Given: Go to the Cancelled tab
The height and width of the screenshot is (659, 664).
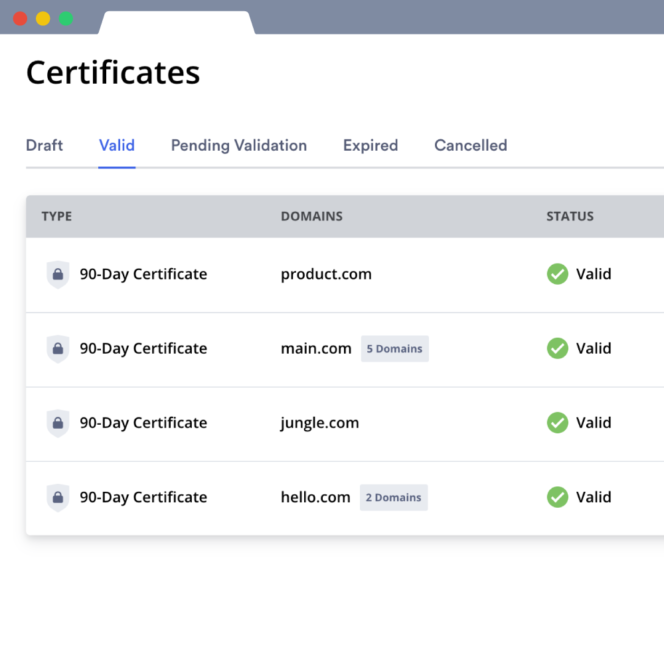Looking at the screenshot, I should 470,145.
